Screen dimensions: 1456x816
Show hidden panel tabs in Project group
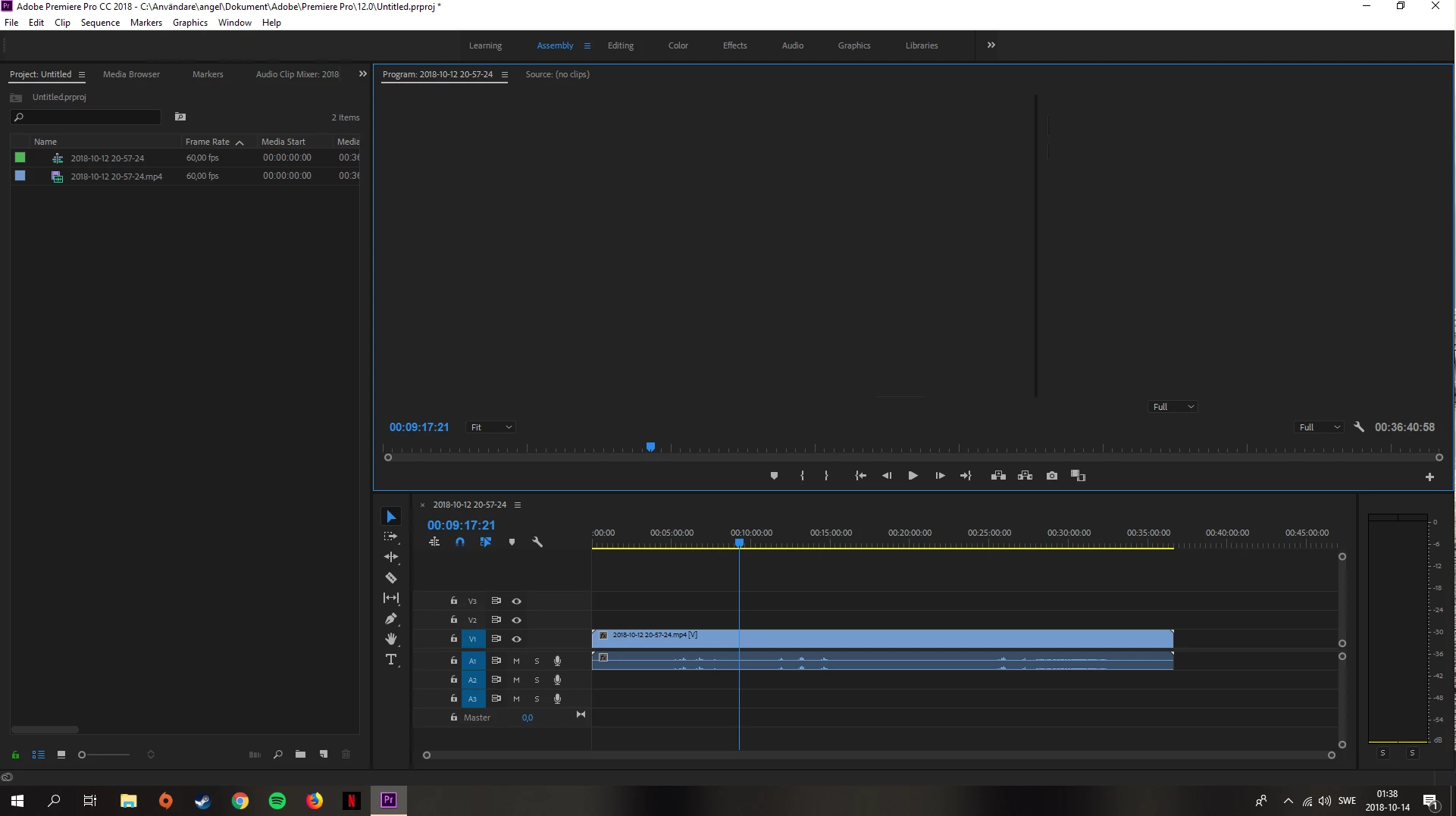point(362,74)
